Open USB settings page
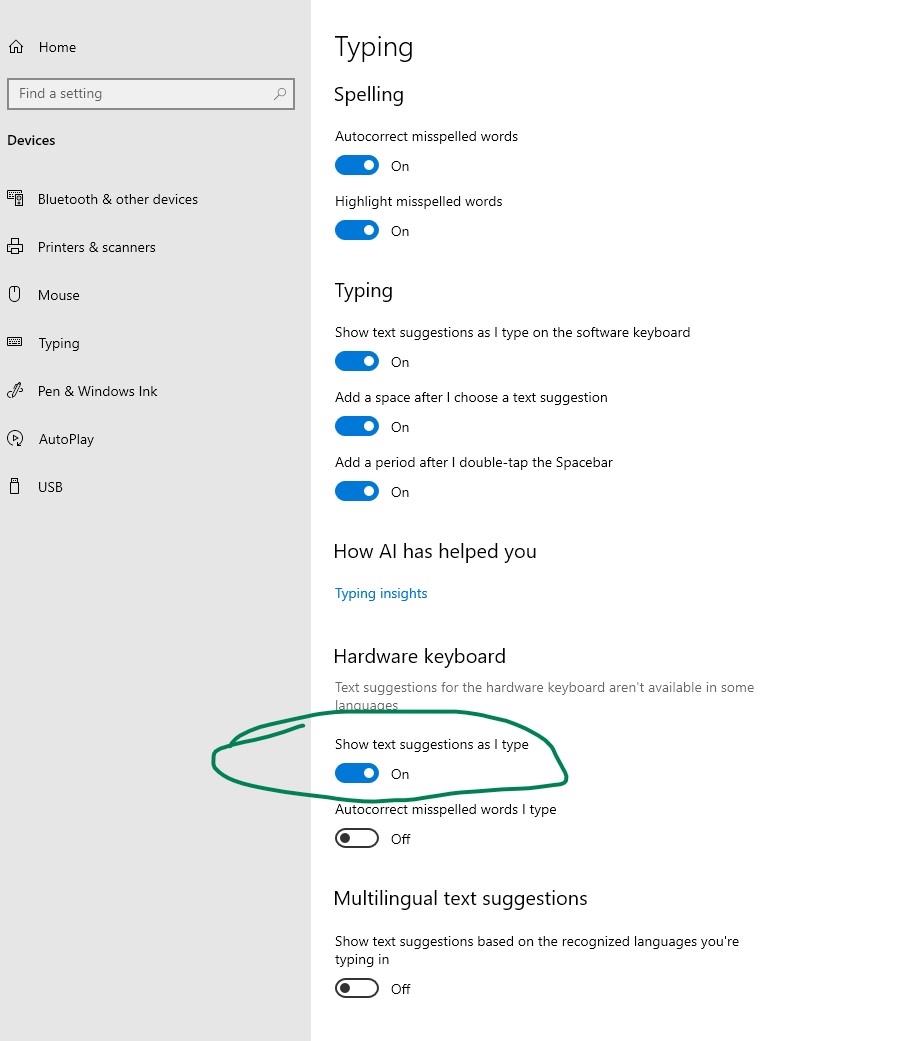Viewport: 915px width, 1041px height. click(x=50, y=487)
